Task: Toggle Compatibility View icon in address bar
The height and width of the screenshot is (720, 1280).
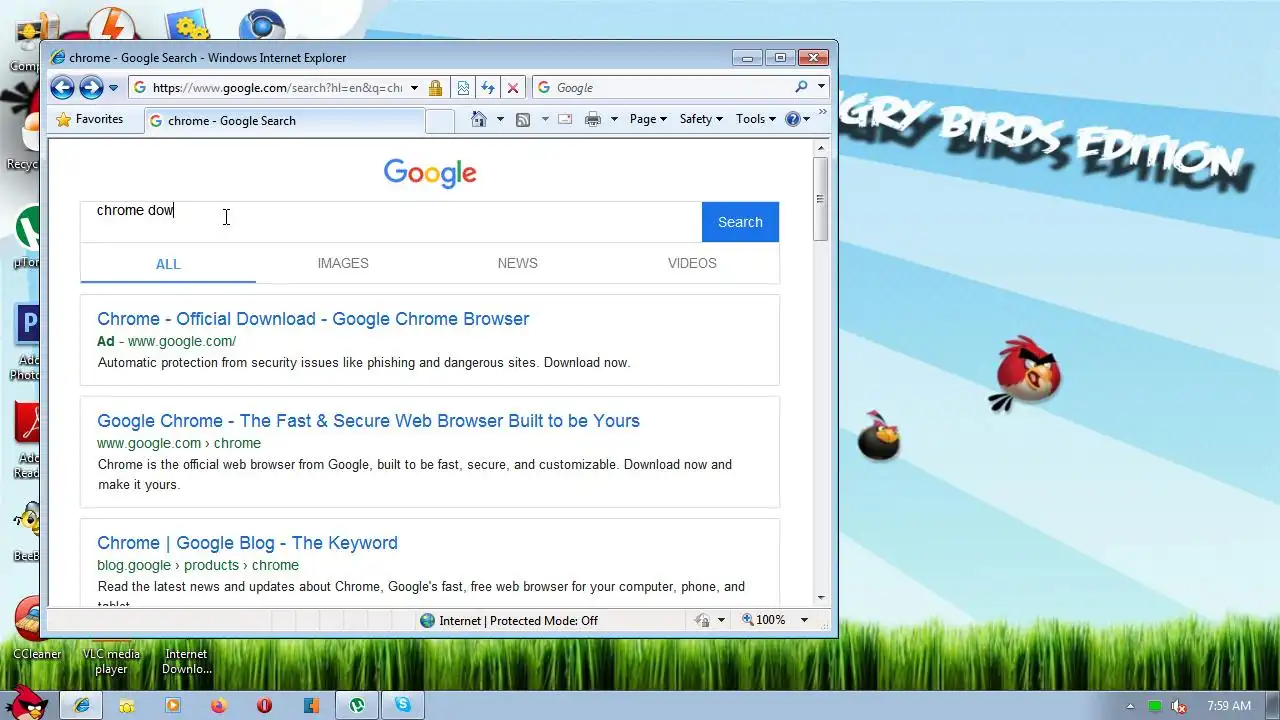Action: click(x=463, y=88)
